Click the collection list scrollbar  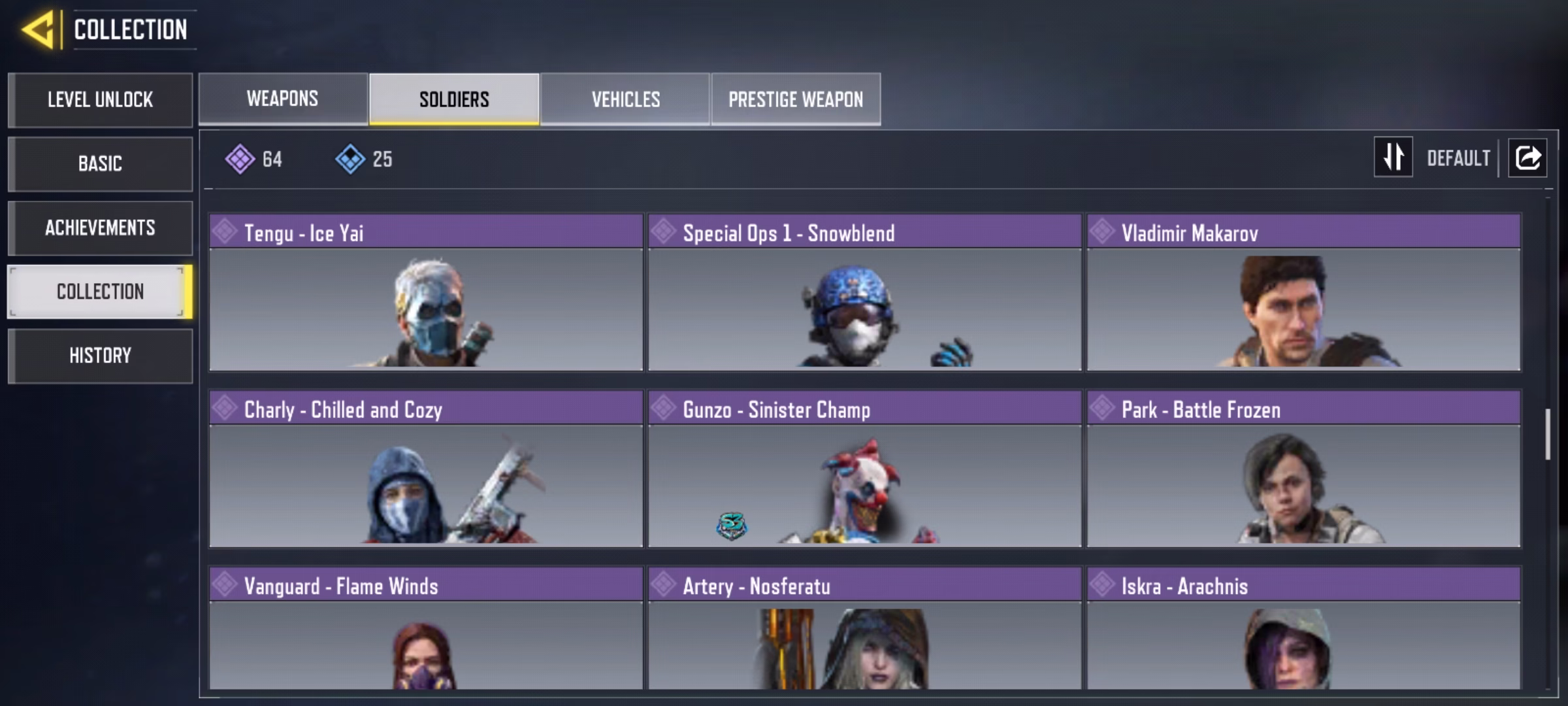click(1547, 435)
